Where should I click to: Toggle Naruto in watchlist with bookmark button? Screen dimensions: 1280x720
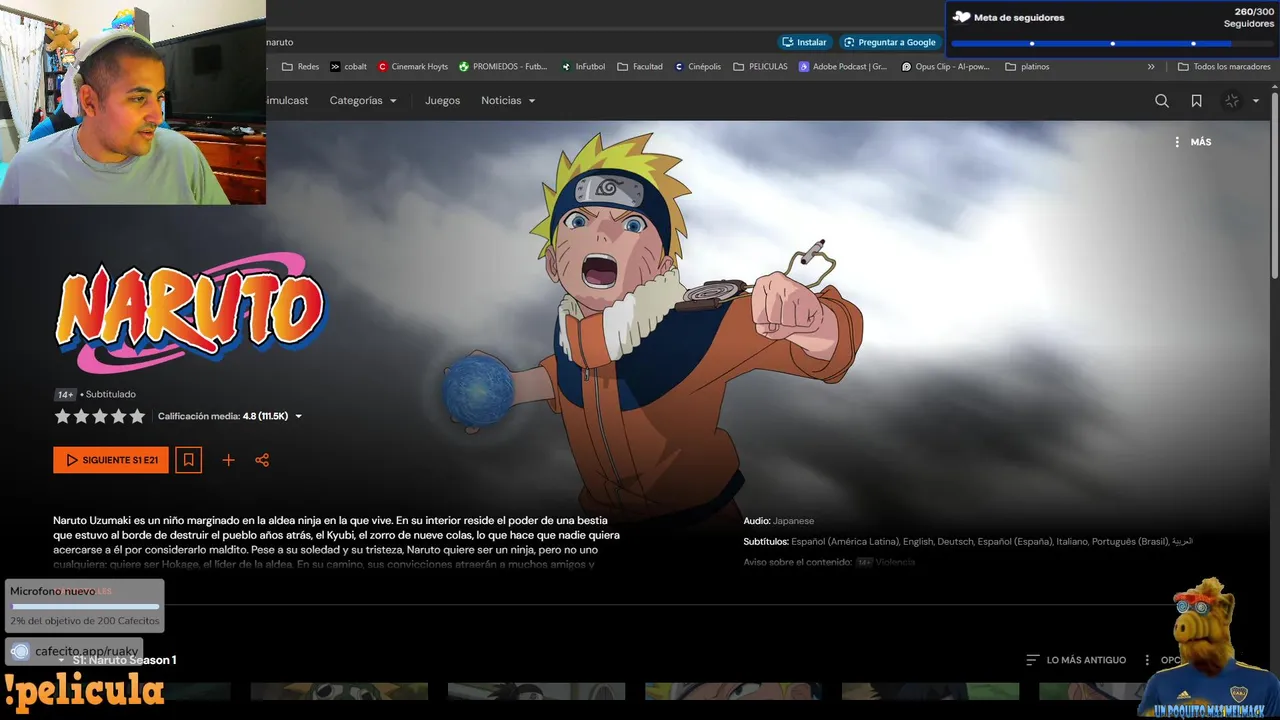click(x=188, y=460)
